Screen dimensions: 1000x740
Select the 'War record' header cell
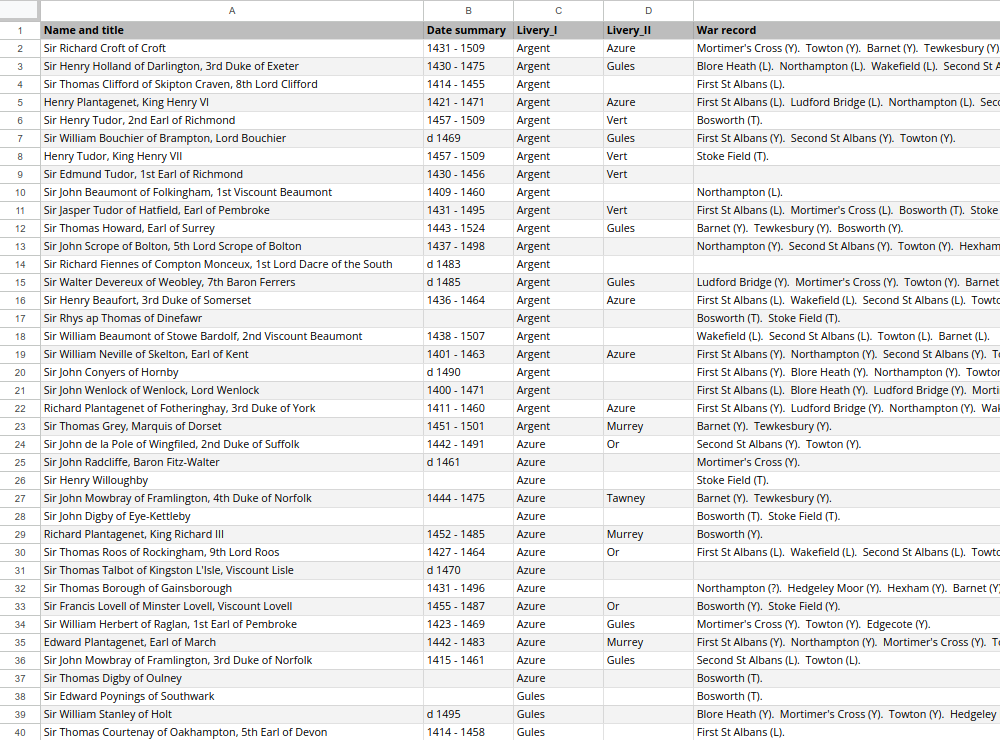[846, 30]
